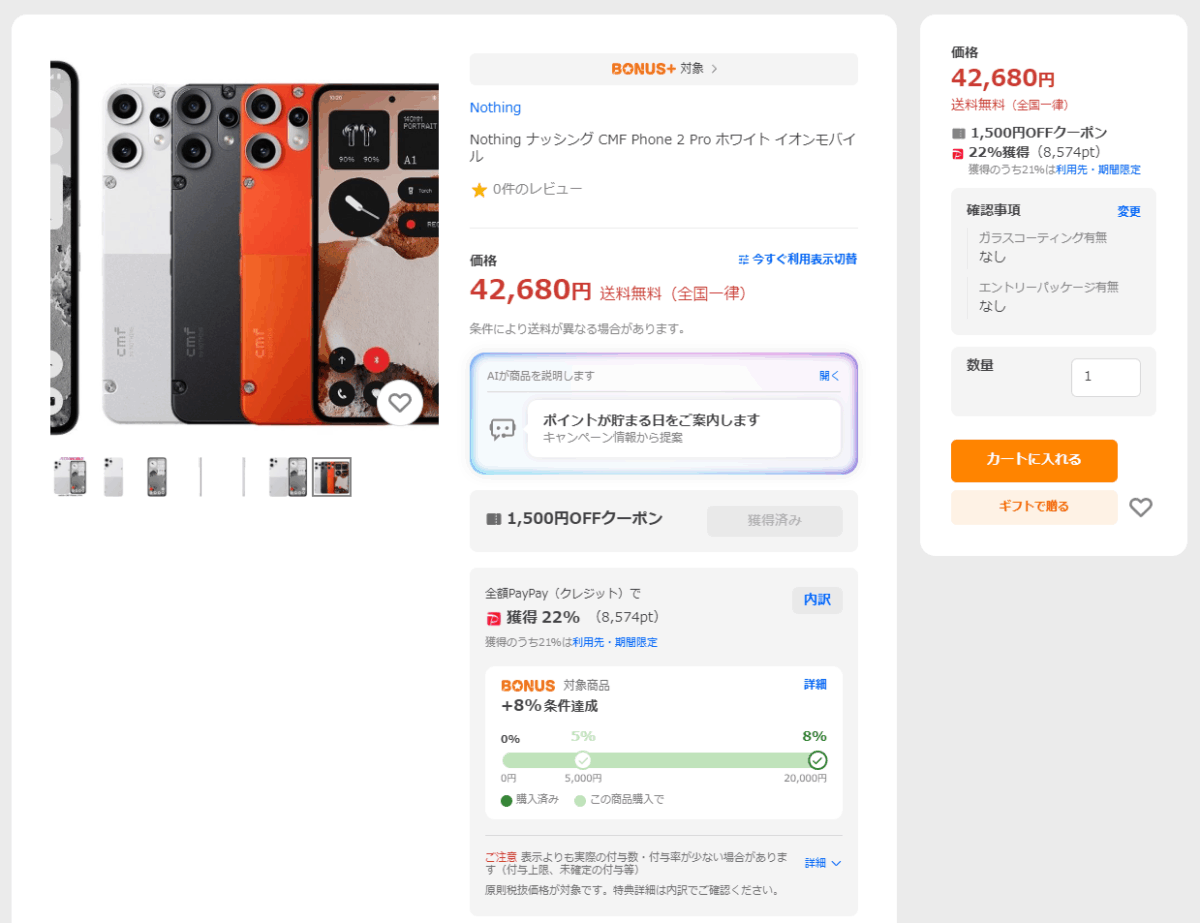Select the first product thumbnail
This screenshot has height=923, width=1200.
coord(70,477)
